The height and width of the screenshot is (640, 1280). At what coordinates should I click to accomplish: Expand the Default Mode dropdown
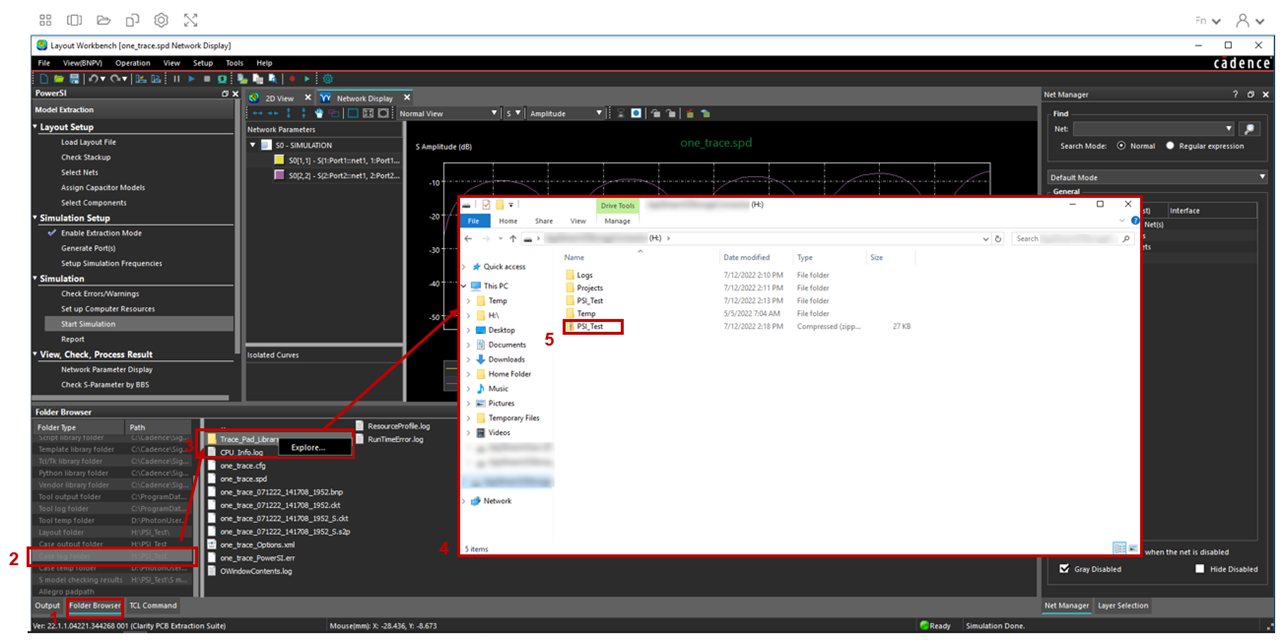tap(1157, 177)
